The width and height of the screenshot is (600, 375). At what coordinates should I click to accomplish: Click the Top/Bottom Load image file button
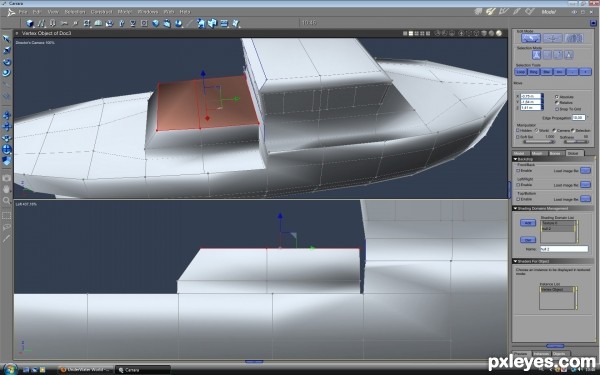585,199
